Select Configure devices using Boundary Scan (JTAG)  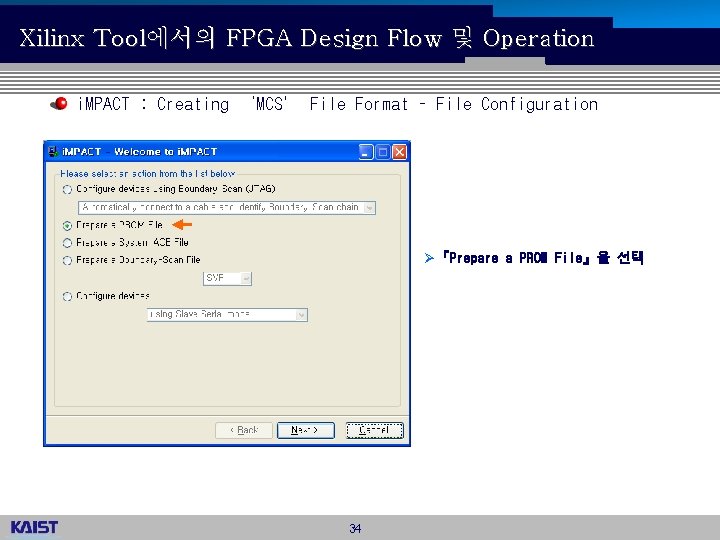point(68,189)
